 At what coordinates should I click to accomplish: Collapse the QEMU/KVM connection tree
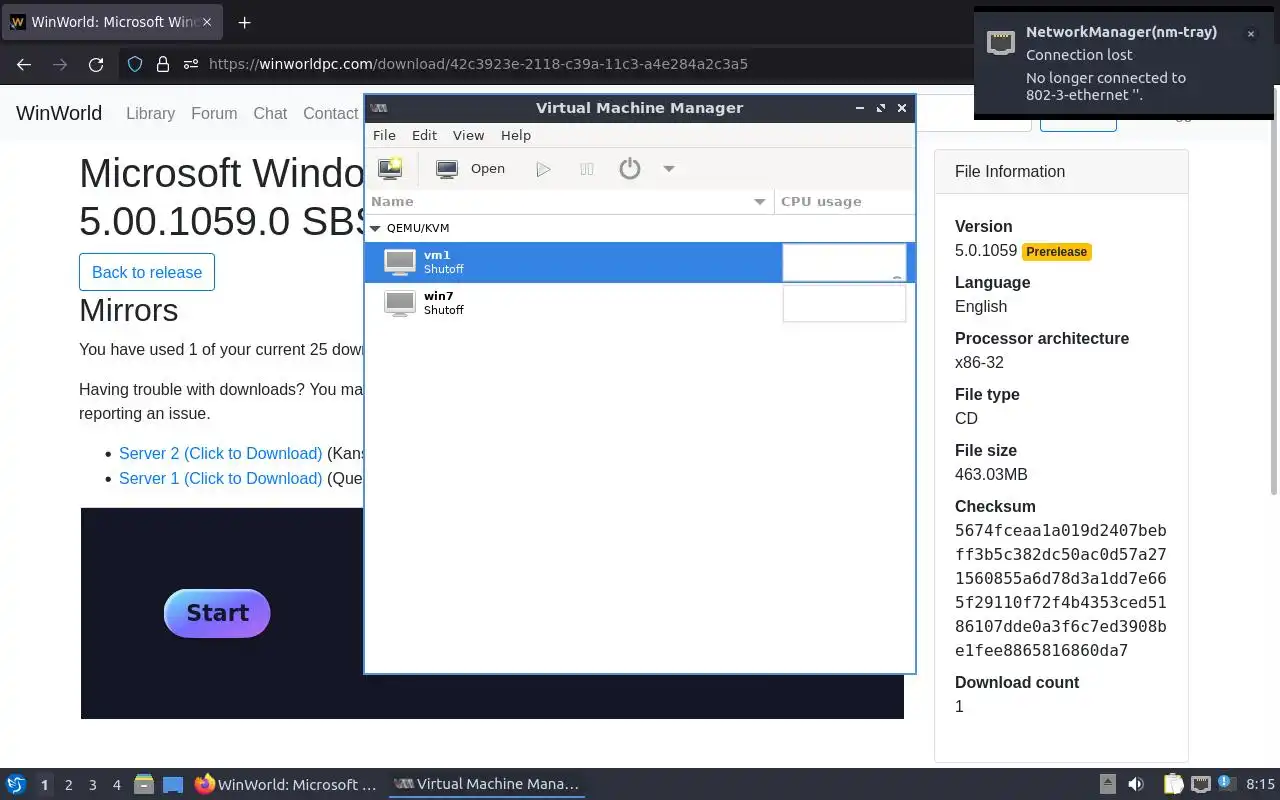tap(376, 228)
